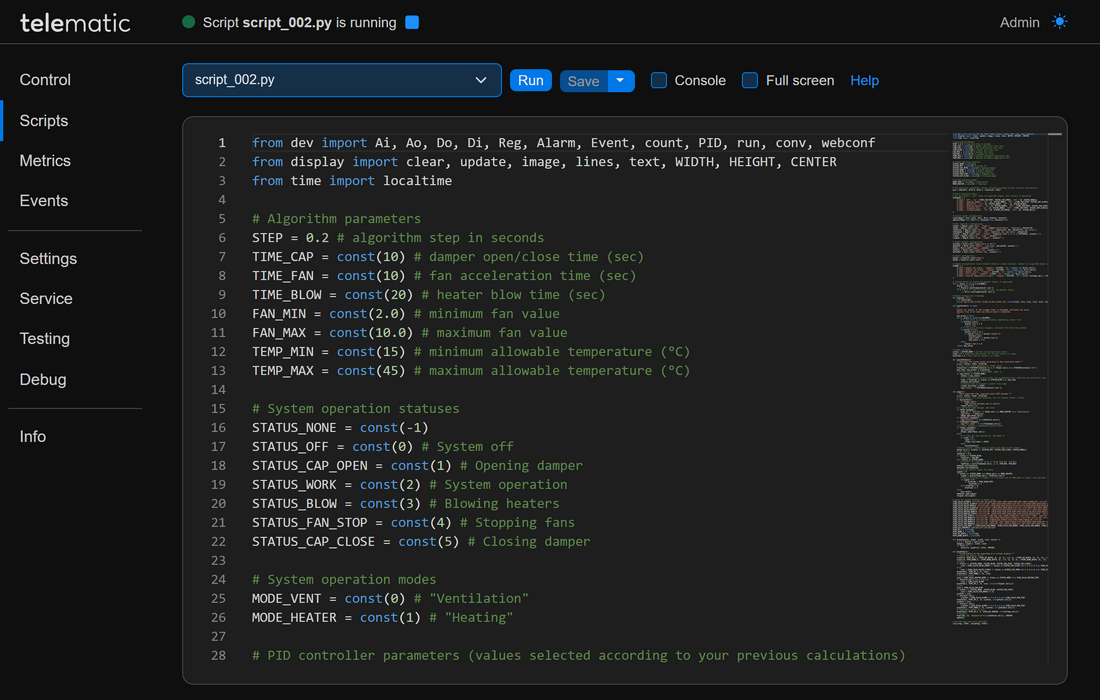Click the Save button
Image resolution: width=1100 pixels, height=700 pixels.
[583, 80]
